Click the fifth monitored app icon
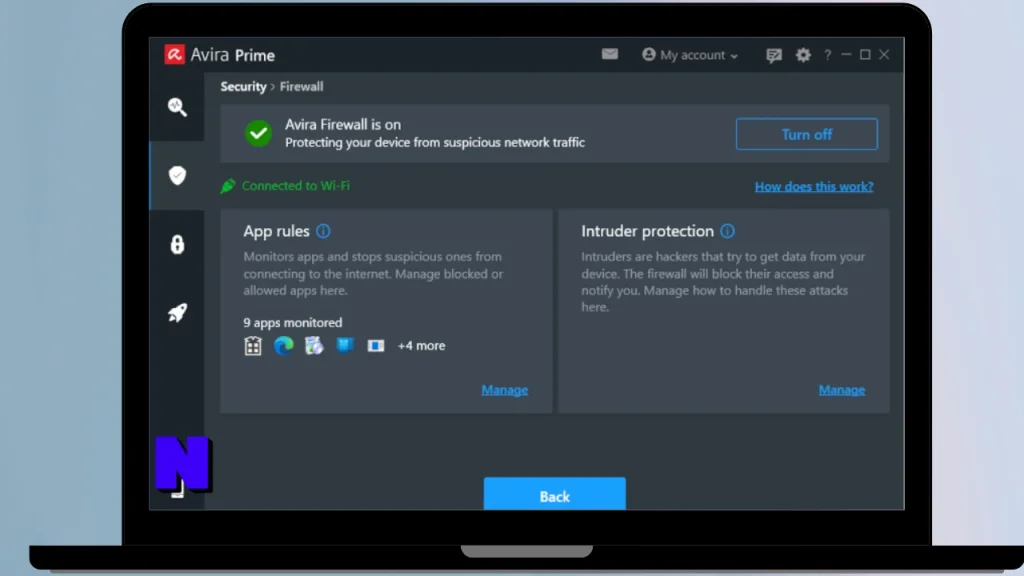Screen dimensions: 1024x576 coord(376,345)
